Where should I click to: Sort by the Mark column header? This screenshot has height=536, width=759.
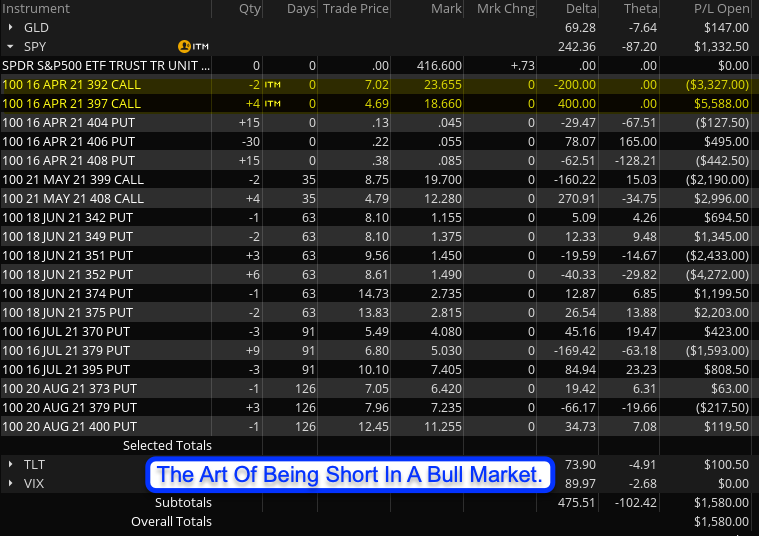pyautogui.click(x=446, y=9)
